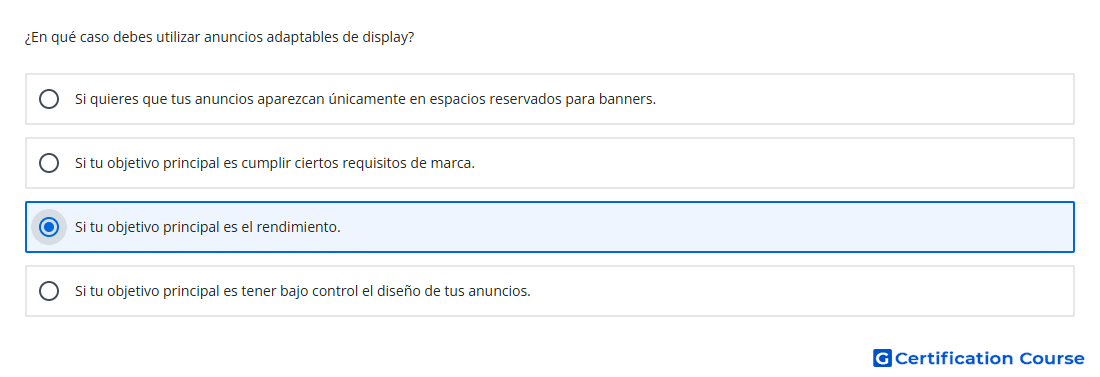Click the selected rendimiento radio button
The width and height of the screenshot is (1100, 377).
click(x=49, y=227)
